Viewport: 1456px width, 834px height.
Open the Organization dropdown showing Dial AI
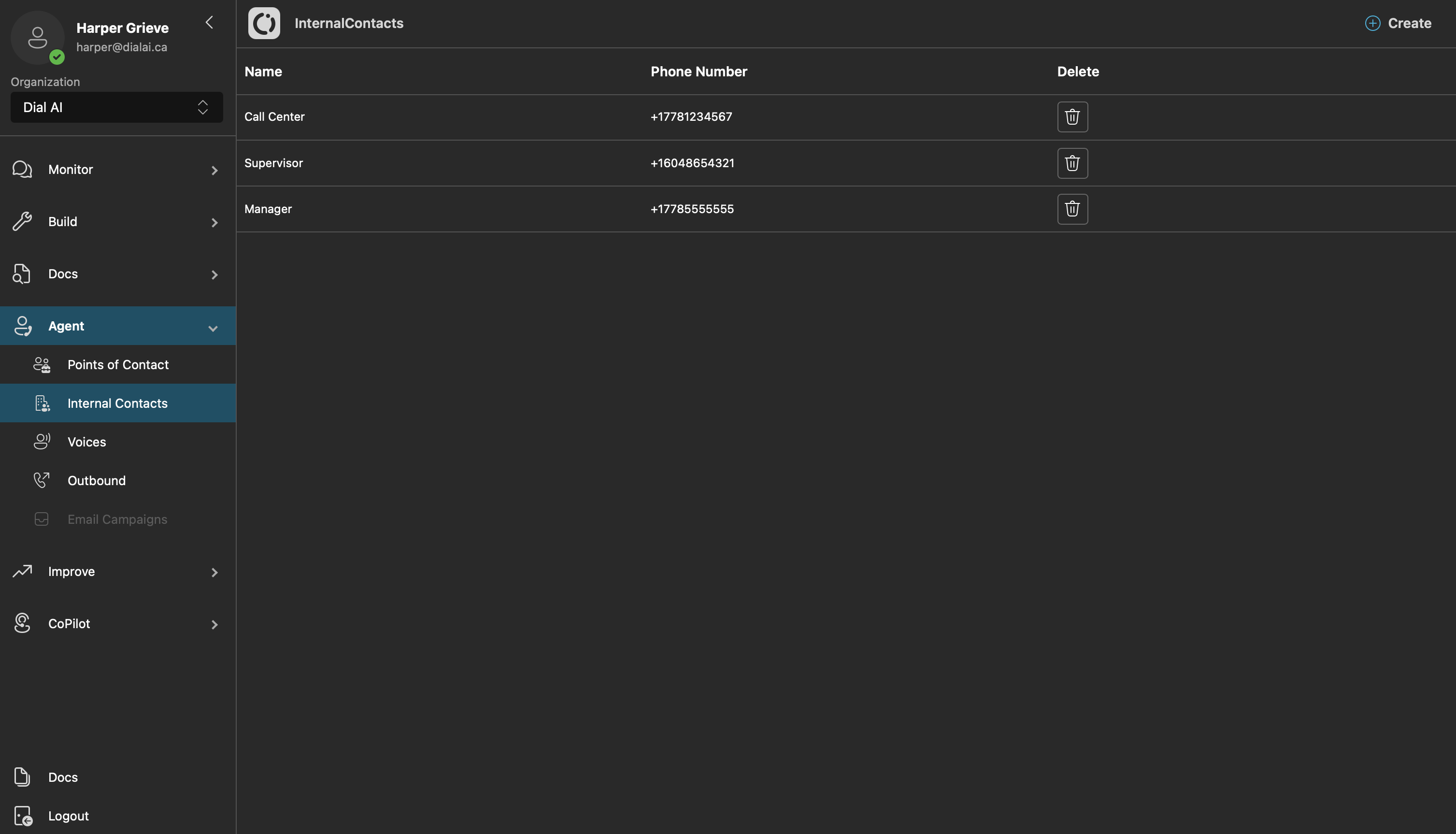tap(116, 107)
